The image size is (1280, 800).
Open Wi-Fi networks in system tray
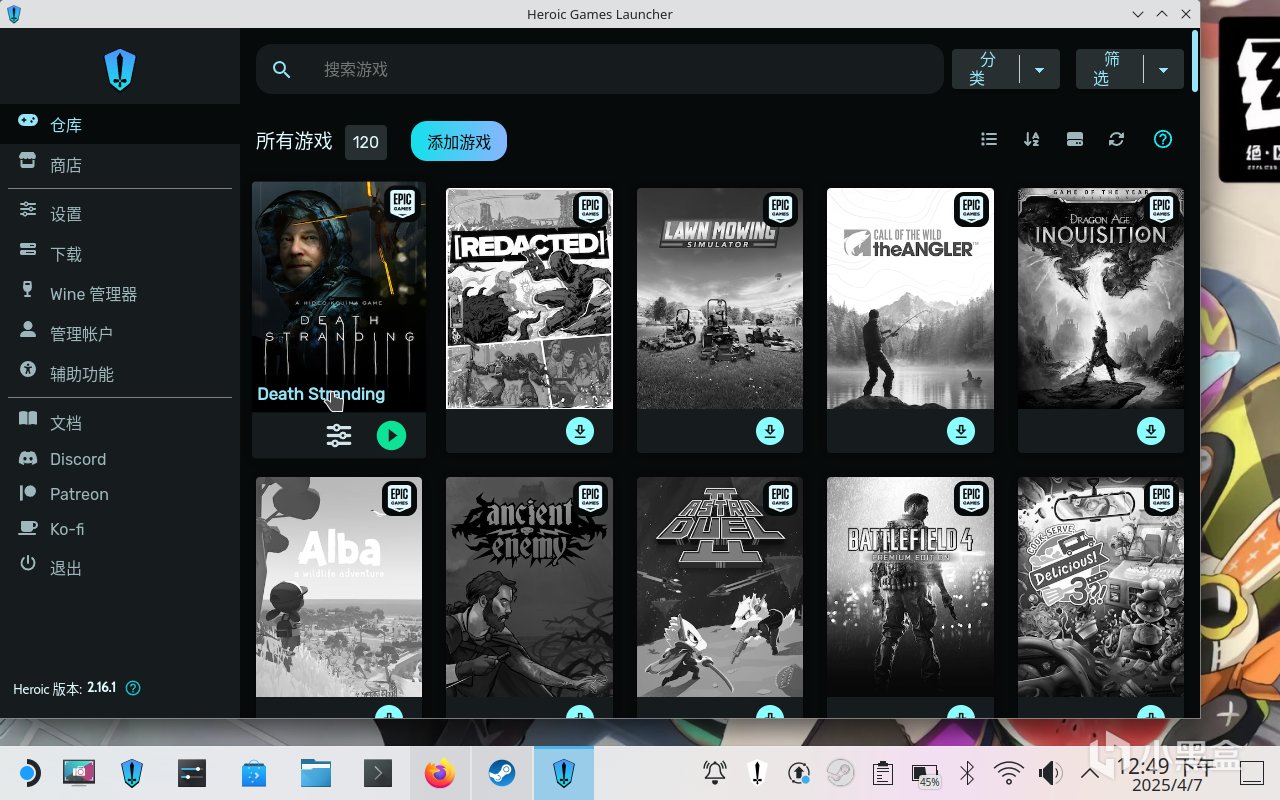[1009, 773]
